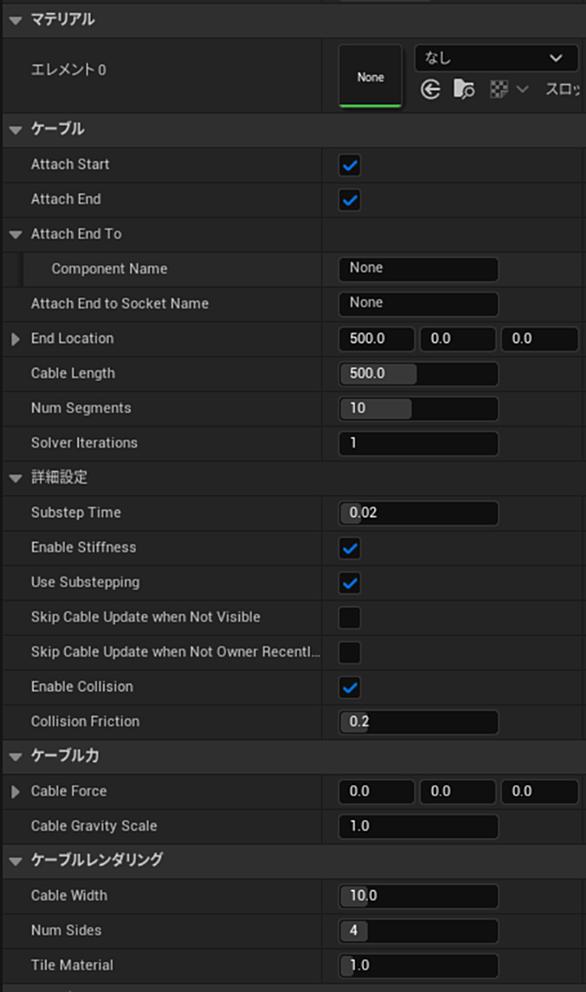Toggle the Use Substepping checkbox

point(350,583)
